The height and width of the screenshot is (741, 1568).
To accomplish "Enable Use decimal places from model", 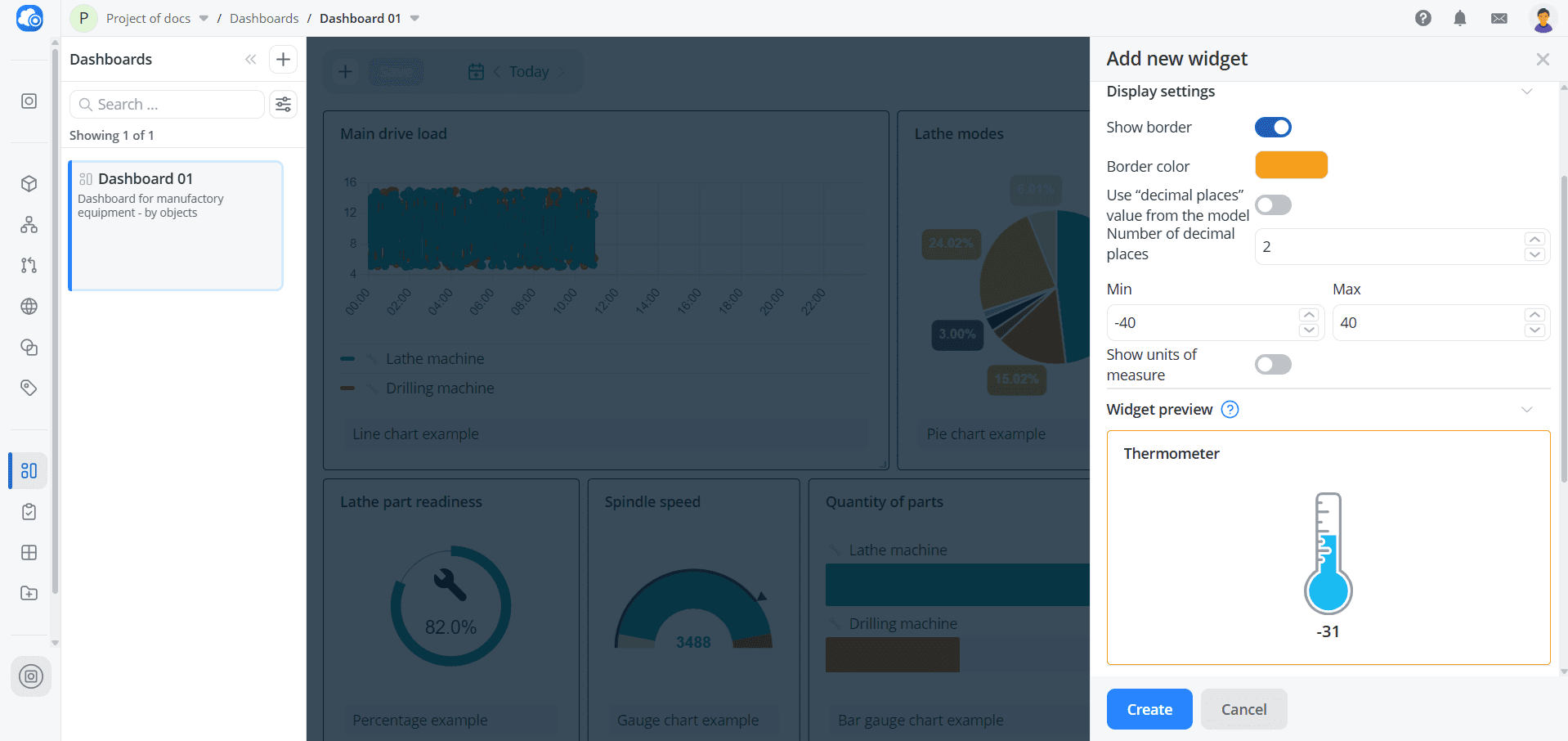I will [x=1273, y=204].
